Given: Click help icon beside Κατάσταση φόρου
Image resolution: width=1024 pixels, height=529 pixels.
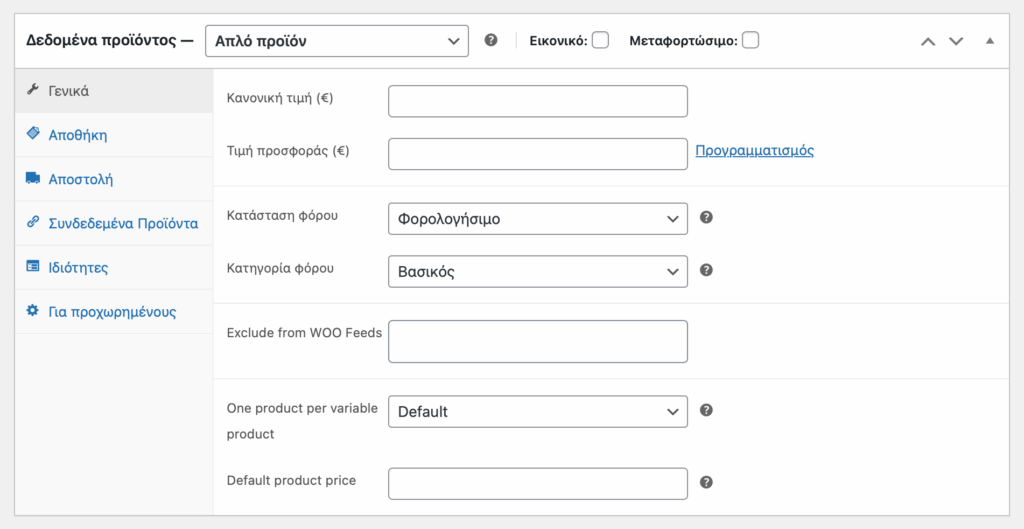Looking at the screenshot, I should click(x=706, y=217).
